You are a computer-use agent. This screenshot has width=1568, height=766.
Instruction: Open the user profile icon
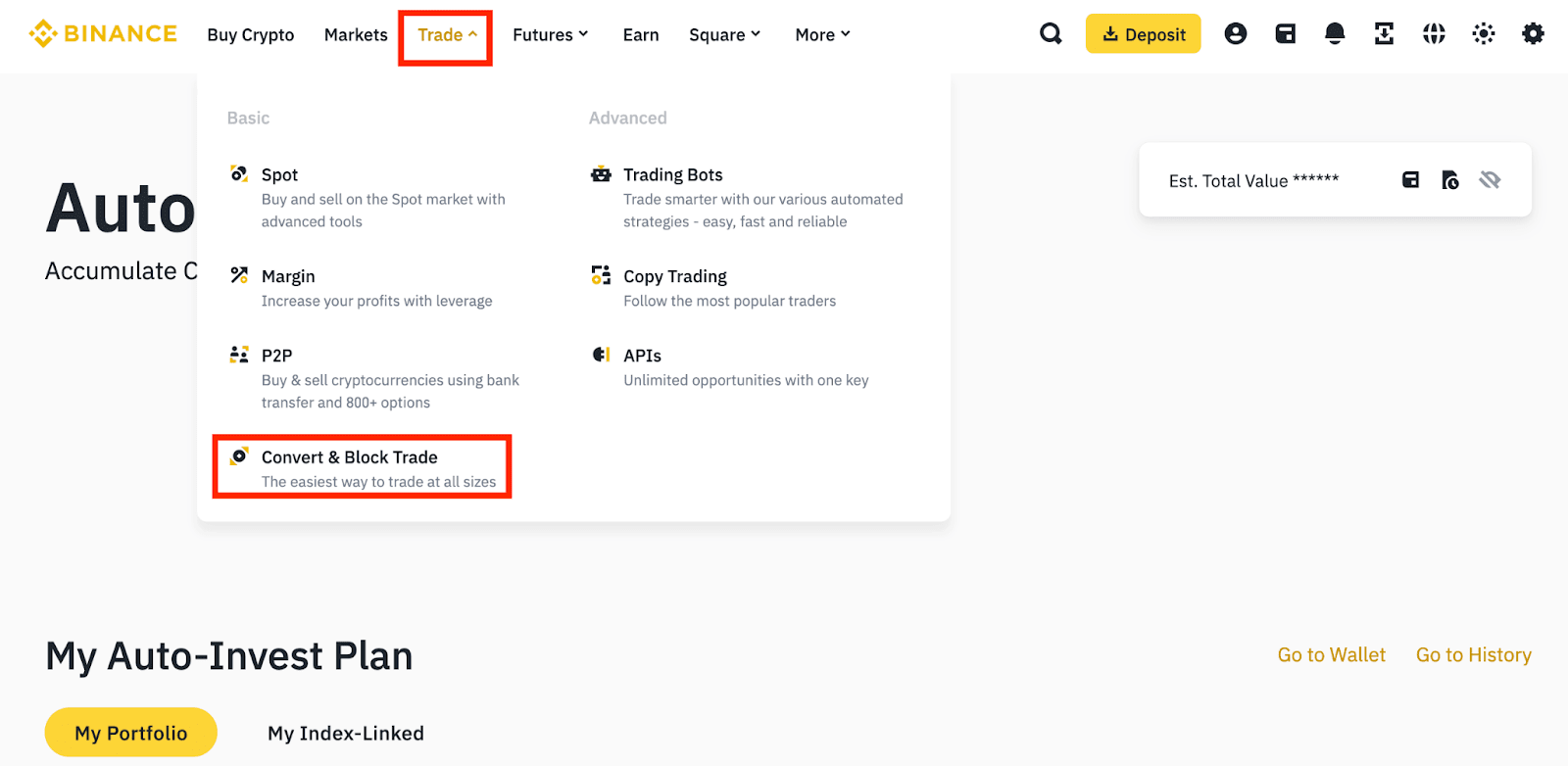(1236, 34)
